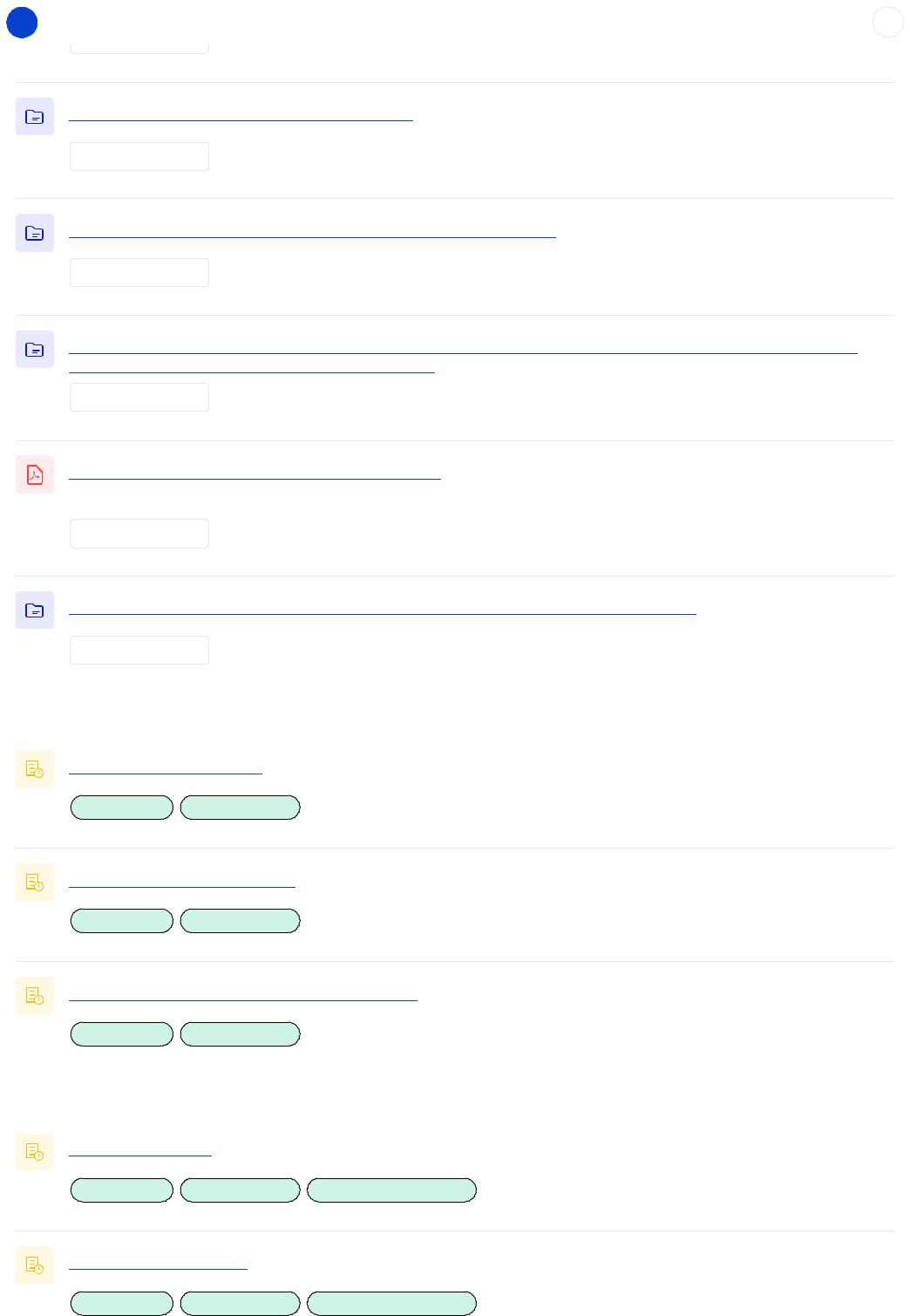Toggle completion box under the two-line folder link
Viewport: 910px width, 1316px height.
(139, 398)
